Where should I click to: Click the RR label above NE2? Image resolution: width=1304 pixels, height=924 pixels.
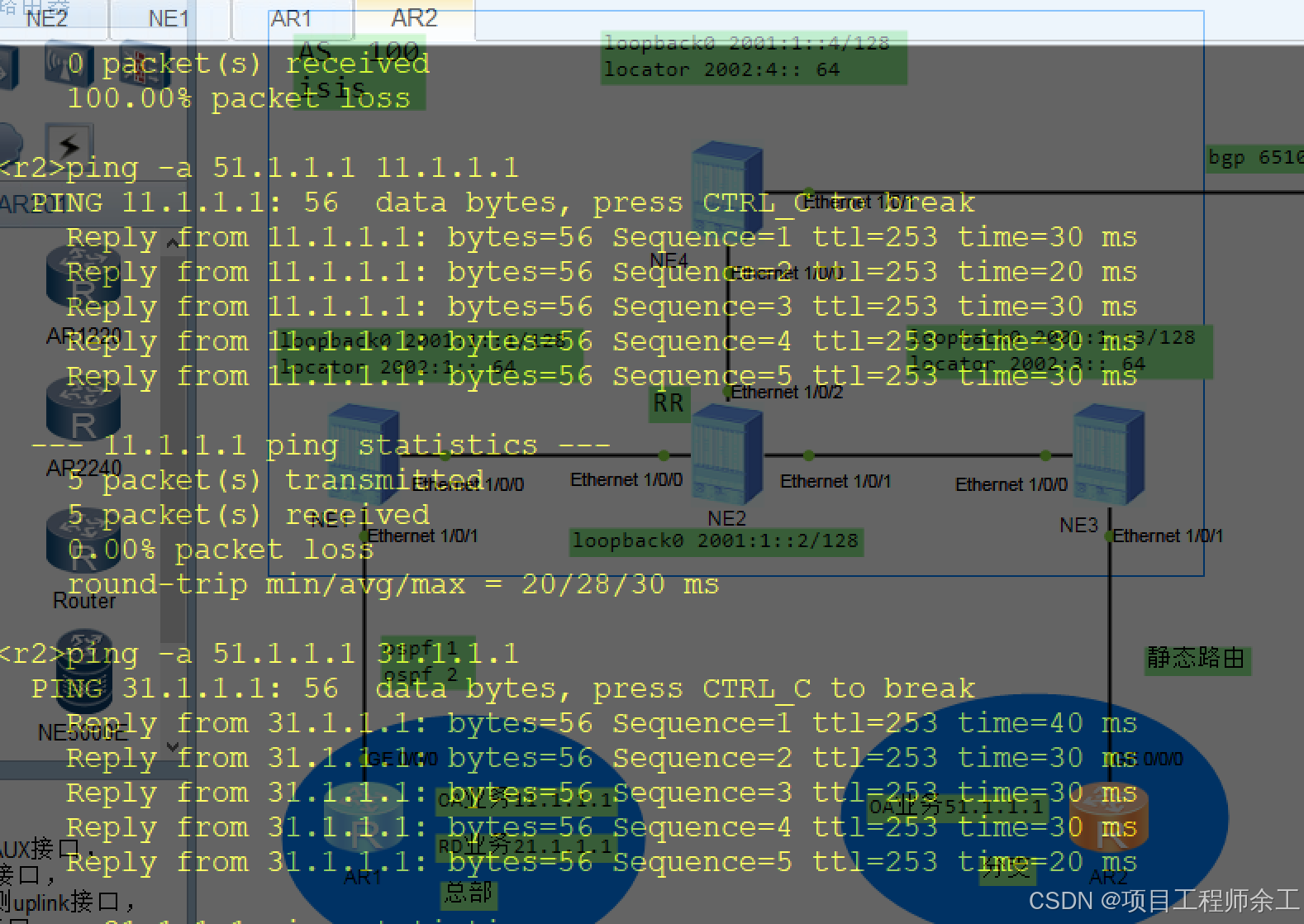(x=669, y=403)
